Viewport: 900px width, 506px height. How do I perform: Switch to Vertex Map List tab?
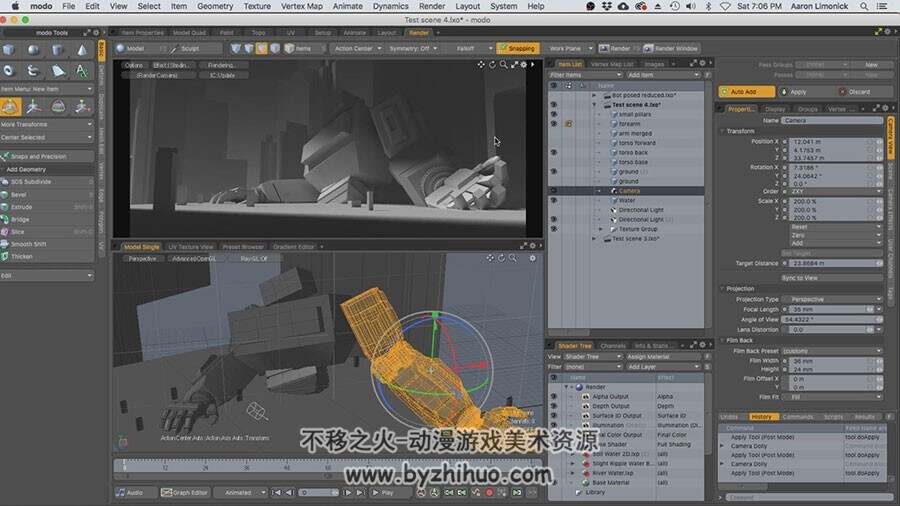tap(612, 64)
